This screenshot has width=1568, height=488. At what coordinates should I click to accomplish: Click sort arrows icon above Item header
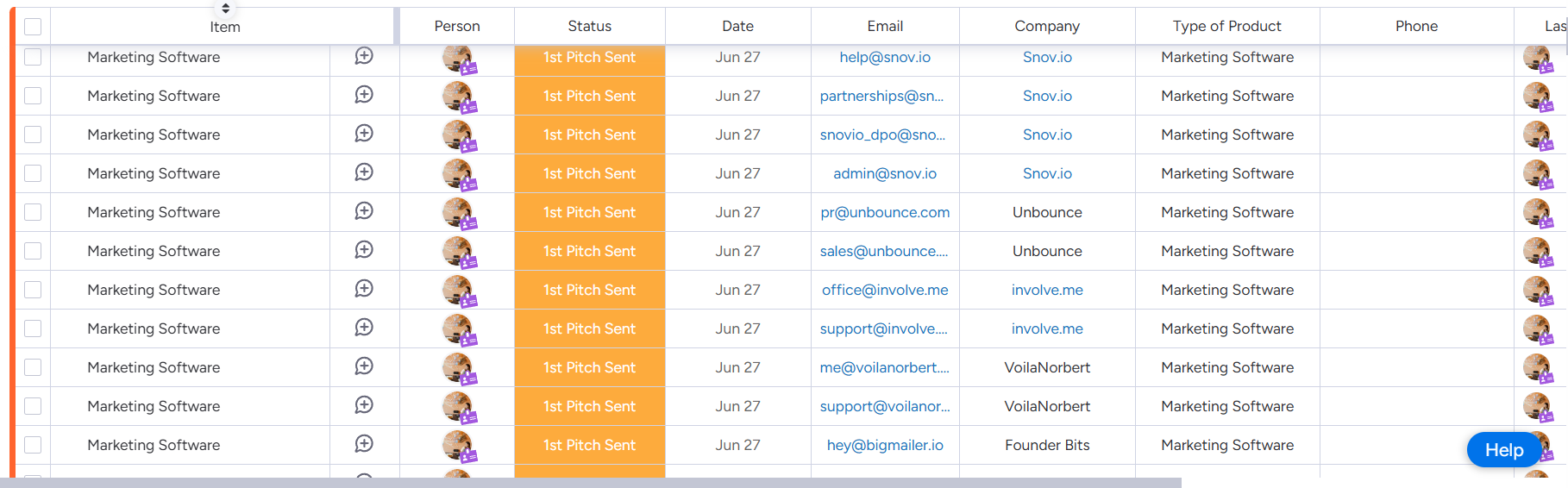(225, 9)
